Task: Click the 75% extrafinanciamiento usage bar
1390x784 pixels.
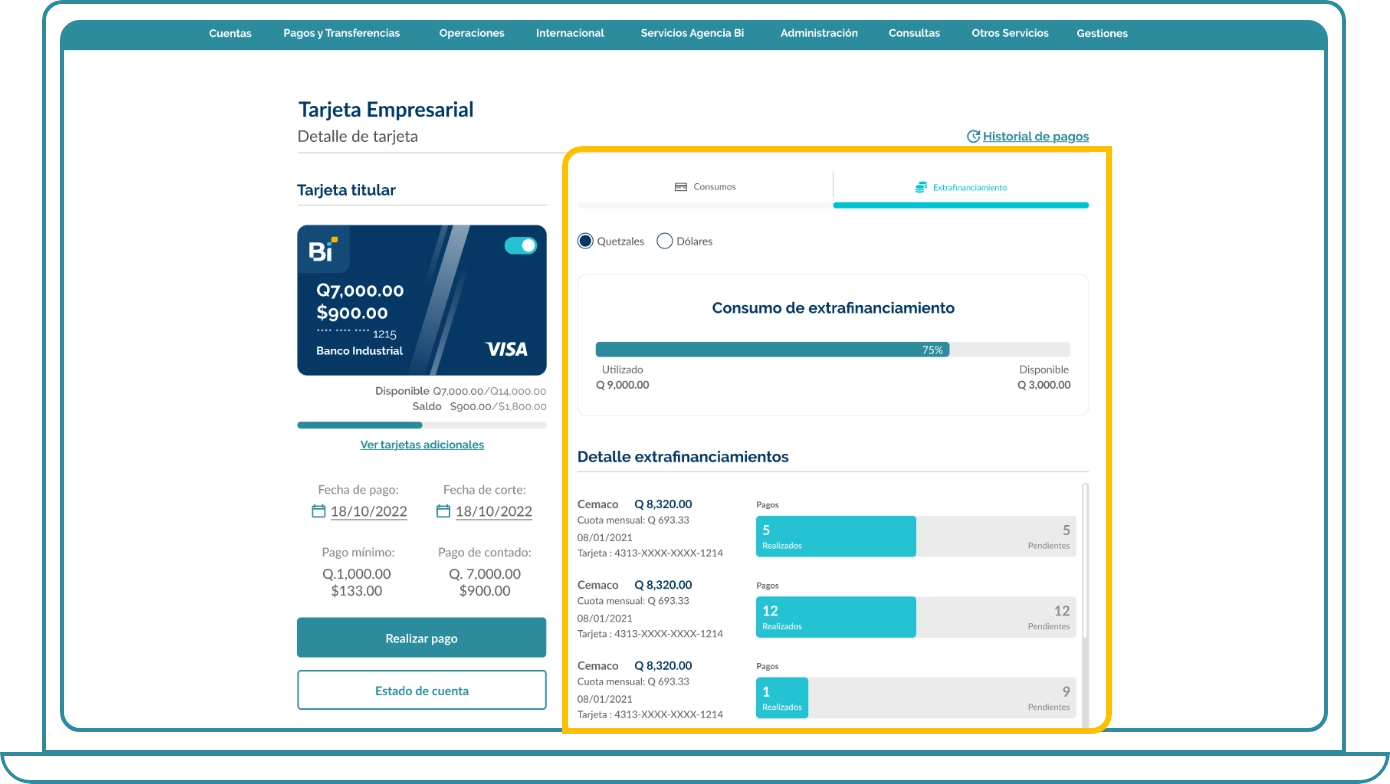Action: tap(833, 350)
